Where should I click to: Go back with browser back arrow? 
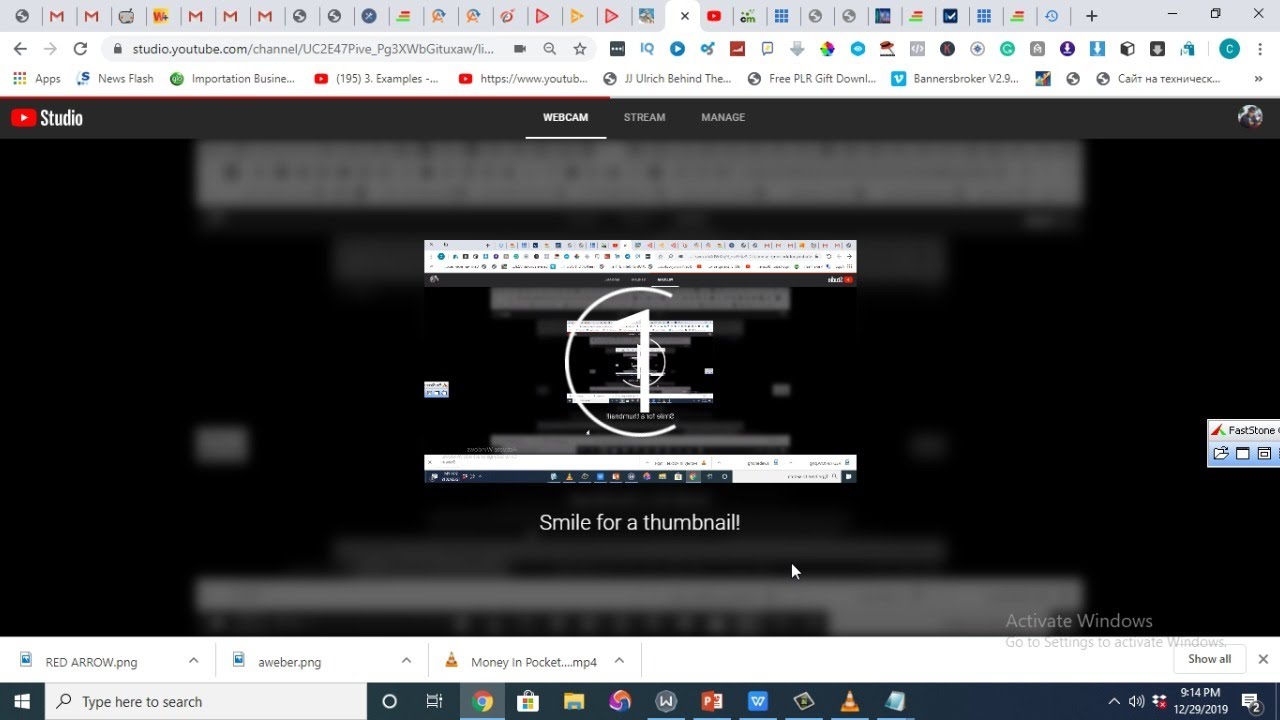(x=20, y=48)
